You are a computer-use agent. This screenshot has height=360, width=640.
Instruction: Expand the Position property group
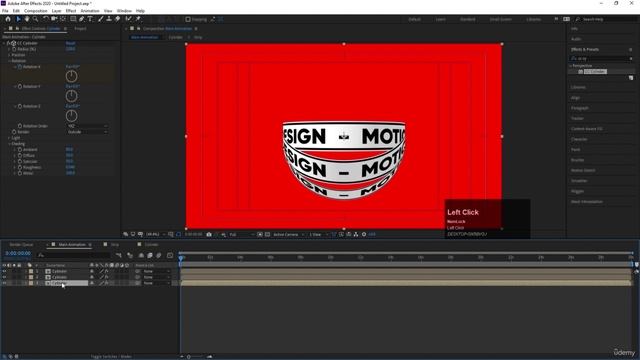[9, 55]
